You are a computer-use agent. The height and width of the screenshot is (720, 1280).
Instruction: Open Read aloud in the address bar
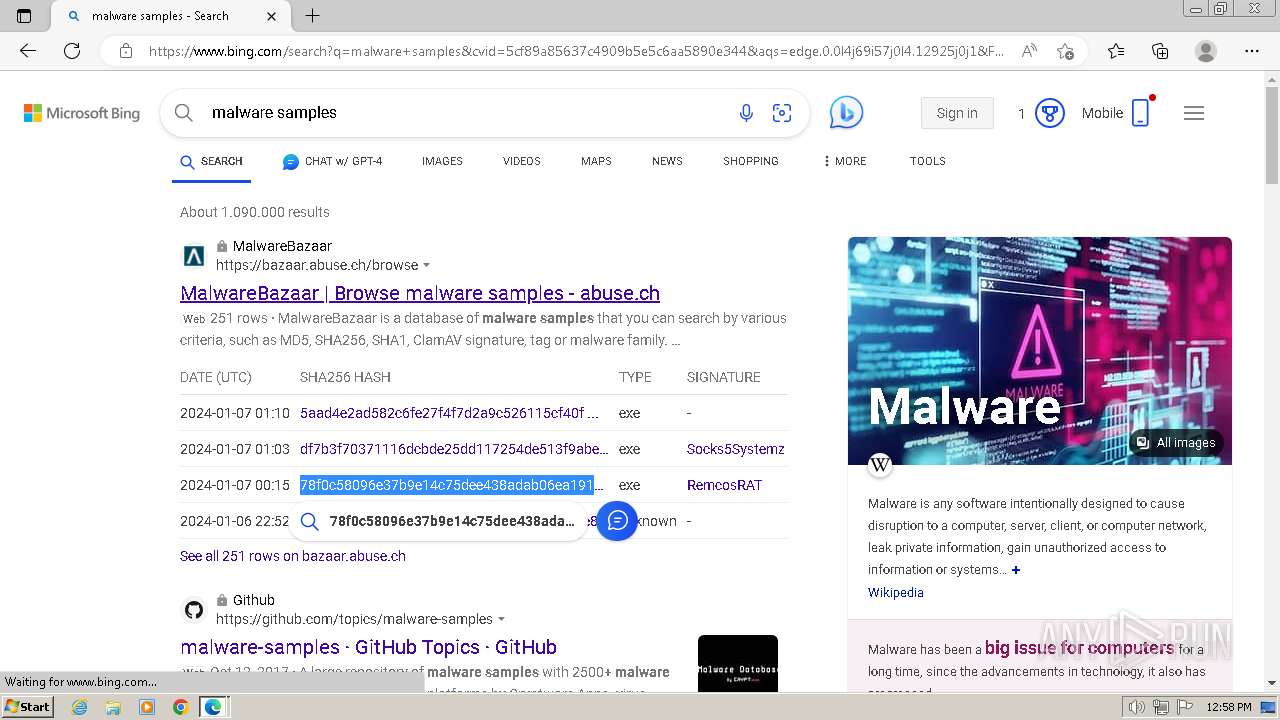[x=1029, y=51]
